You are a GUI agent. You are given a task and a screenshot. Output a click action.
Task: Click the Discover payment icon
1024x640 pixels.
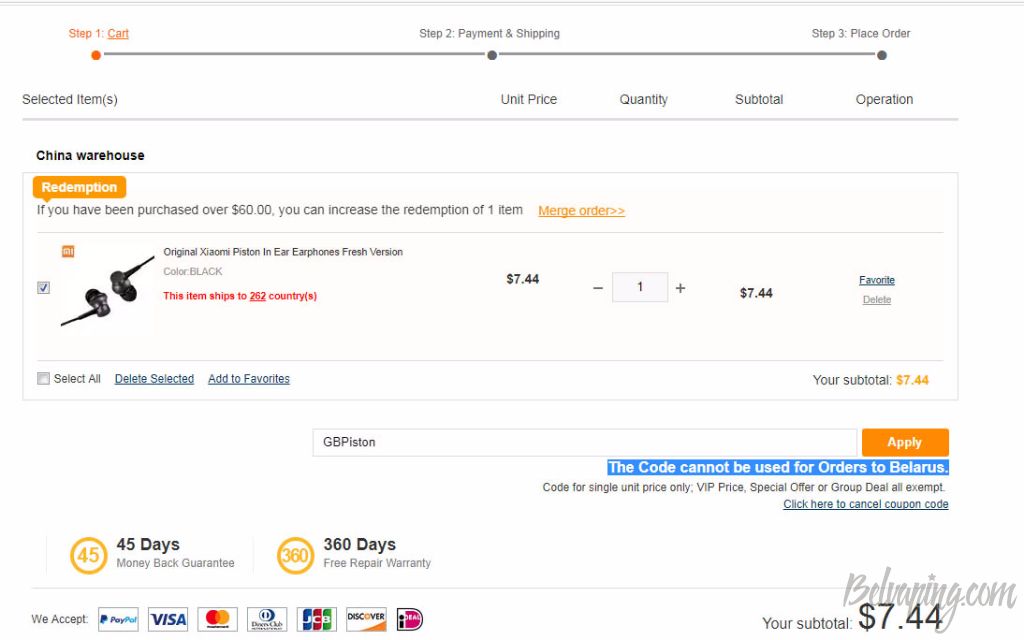[366, 619]
